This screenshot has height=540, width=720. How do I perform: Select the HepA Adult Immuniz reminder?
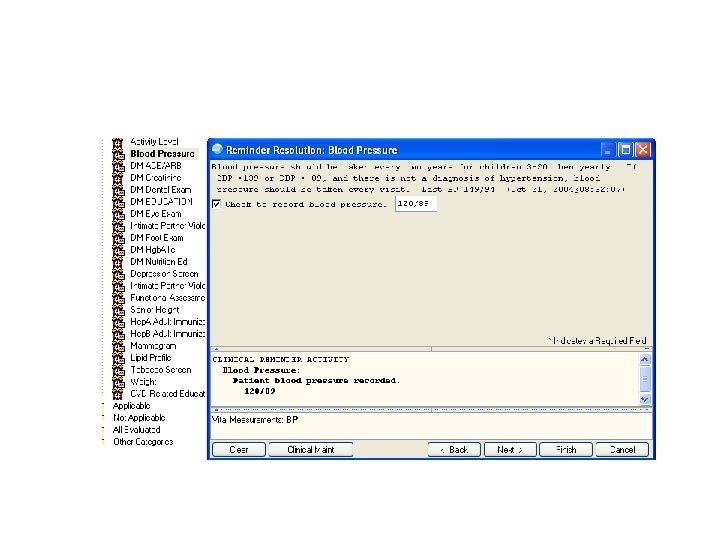click(x=168, y=322)
